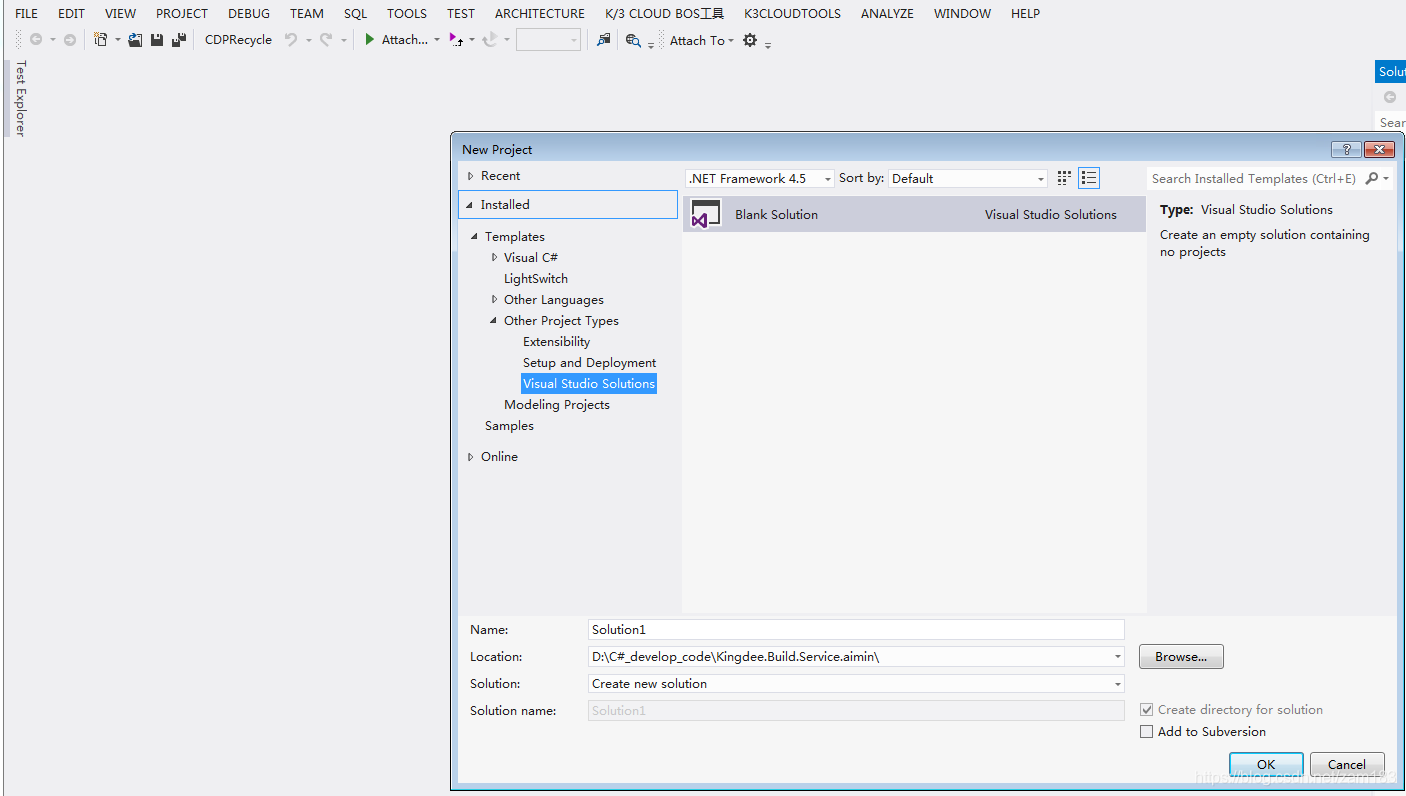This screenshot has height=796, width=1406.
Task: Open the SQL menu
Action: (355, 13)
